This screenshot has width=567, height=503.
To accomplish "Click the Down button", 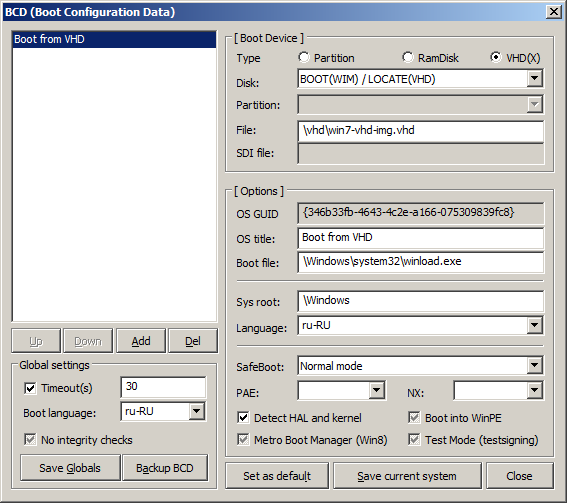I will click(88, 341).
